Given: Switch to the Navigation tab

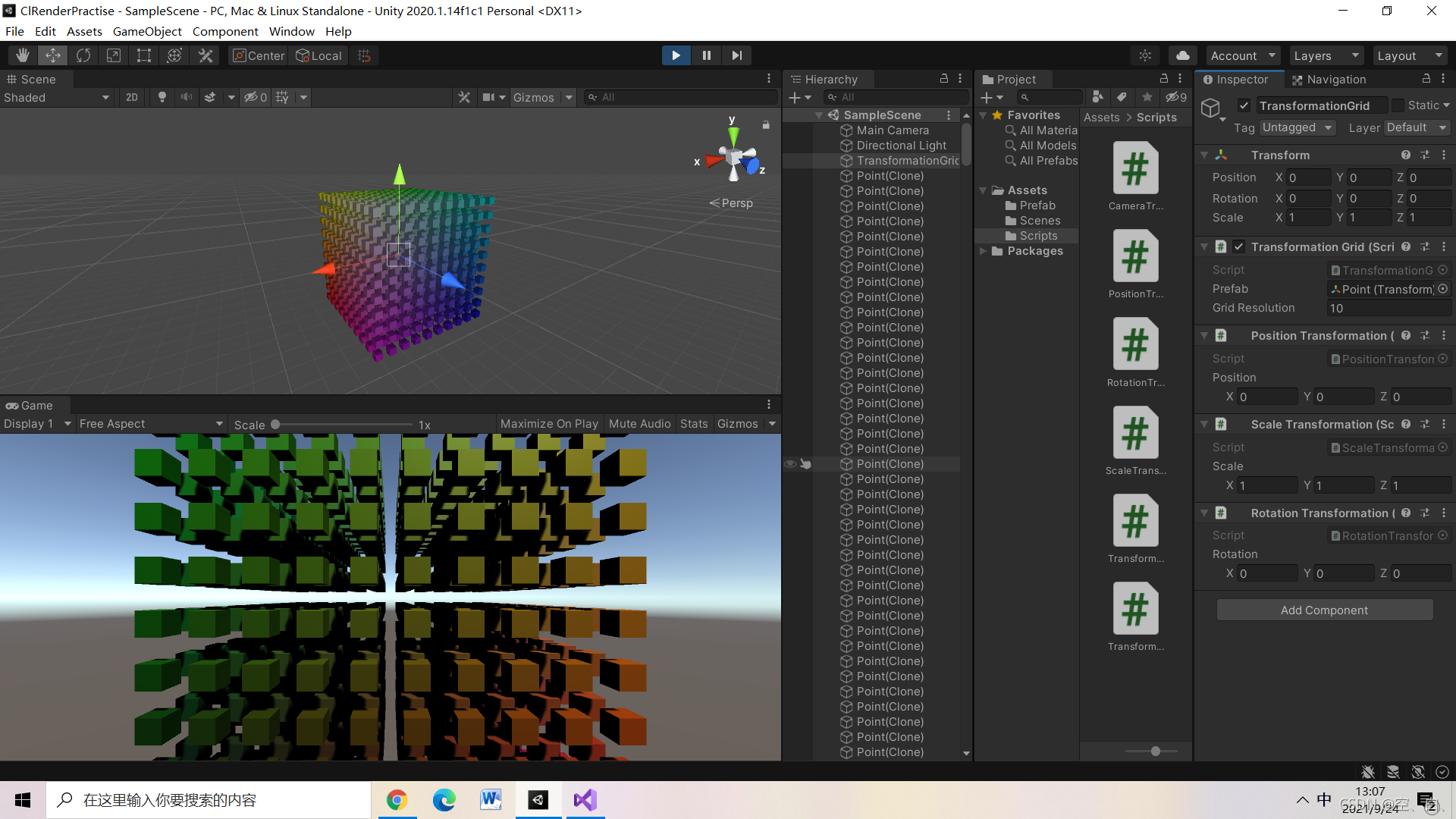Looking at the screenshot, I should tap(1329, 79).
